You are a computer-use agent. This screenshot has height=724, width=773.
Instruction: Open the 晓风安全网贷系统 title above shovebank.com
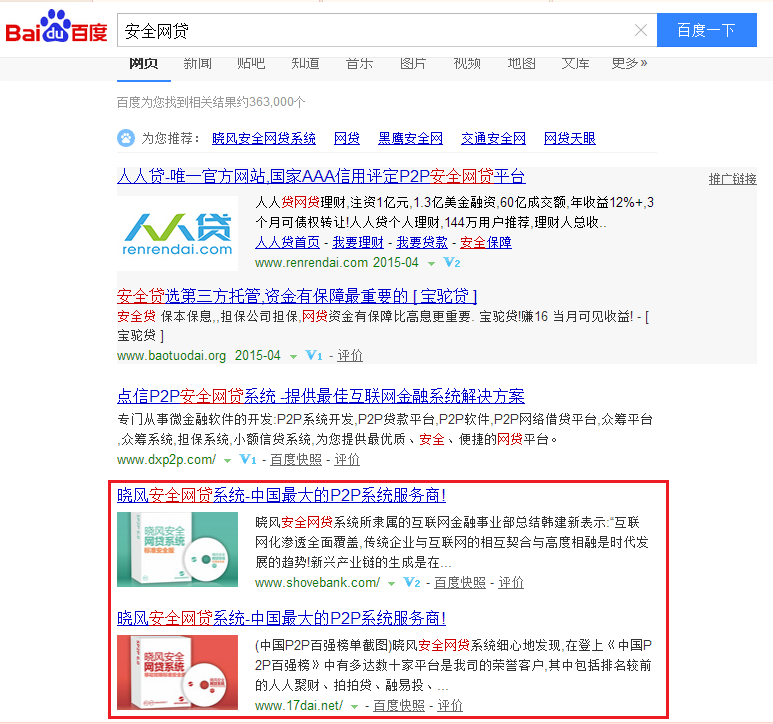click(281, 495)
